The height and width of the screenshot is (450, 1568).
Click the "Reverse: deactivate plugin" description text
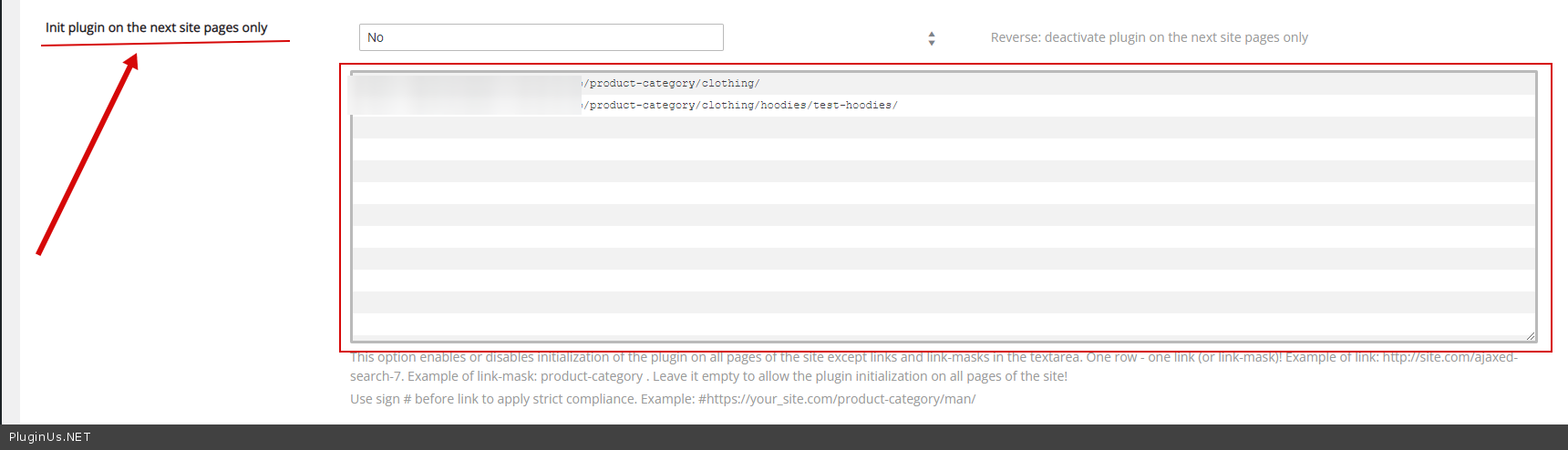click(x=1149, y=37)
